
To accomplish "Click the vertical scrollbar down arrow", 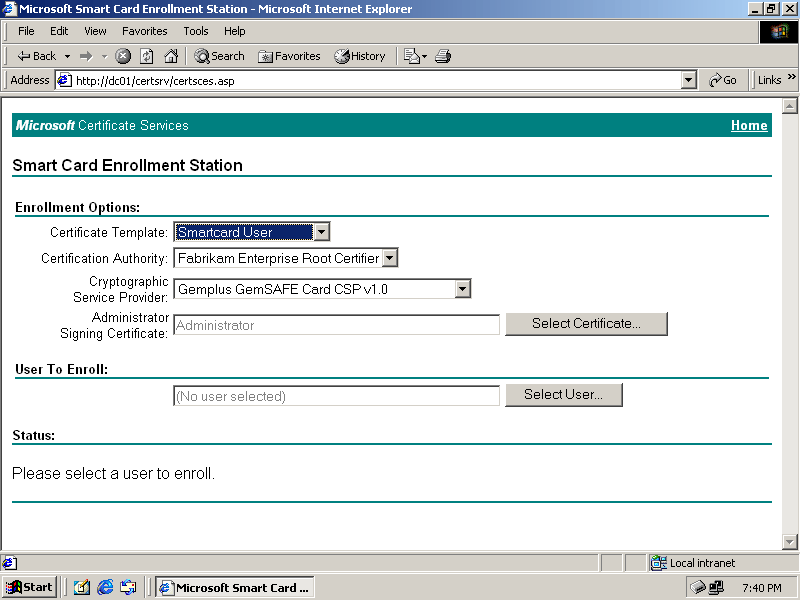I will coord(789,541).
